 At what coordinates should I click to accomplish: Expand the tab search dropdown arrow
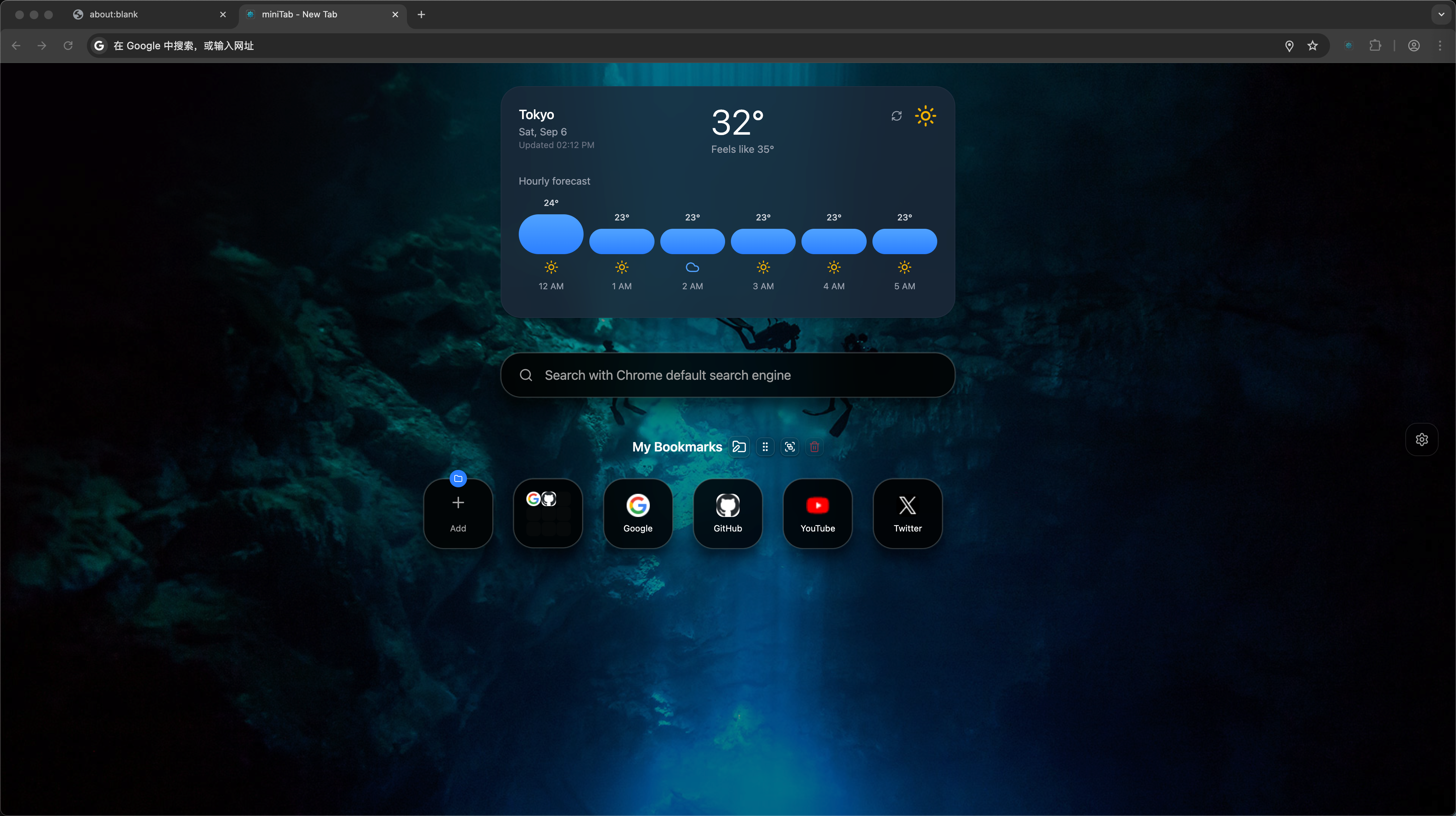[1441, 15]
